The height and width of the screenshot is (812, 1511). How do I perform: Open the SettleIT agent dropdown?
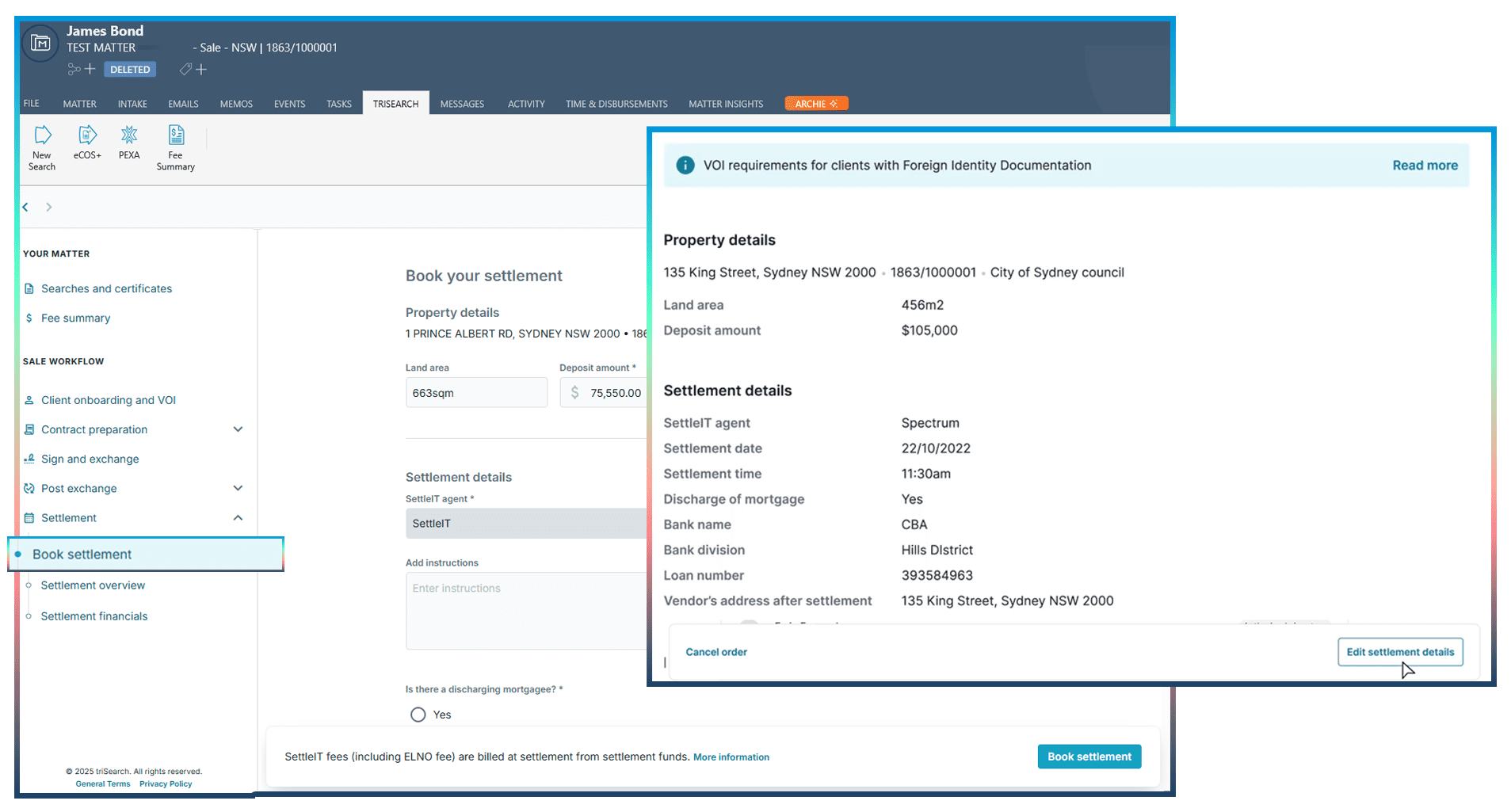[526, 524]
